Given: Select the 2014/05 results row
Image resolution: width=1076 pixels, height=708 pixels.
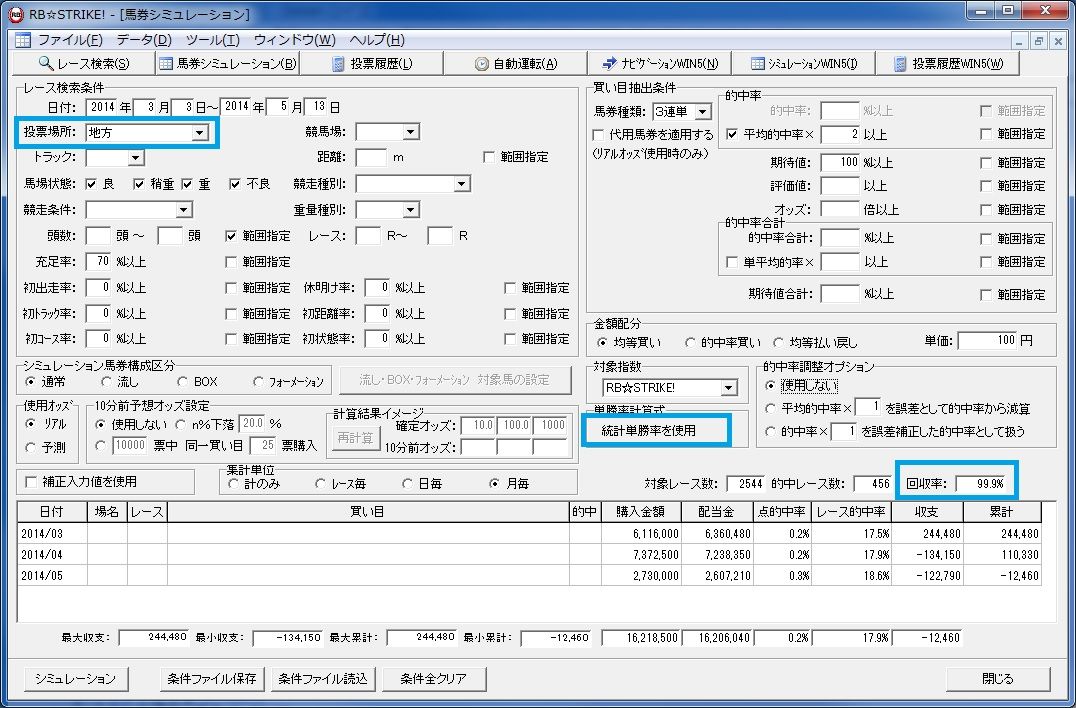Looking at the screenshot, I should pyautogui.click(x=529, y=575).
